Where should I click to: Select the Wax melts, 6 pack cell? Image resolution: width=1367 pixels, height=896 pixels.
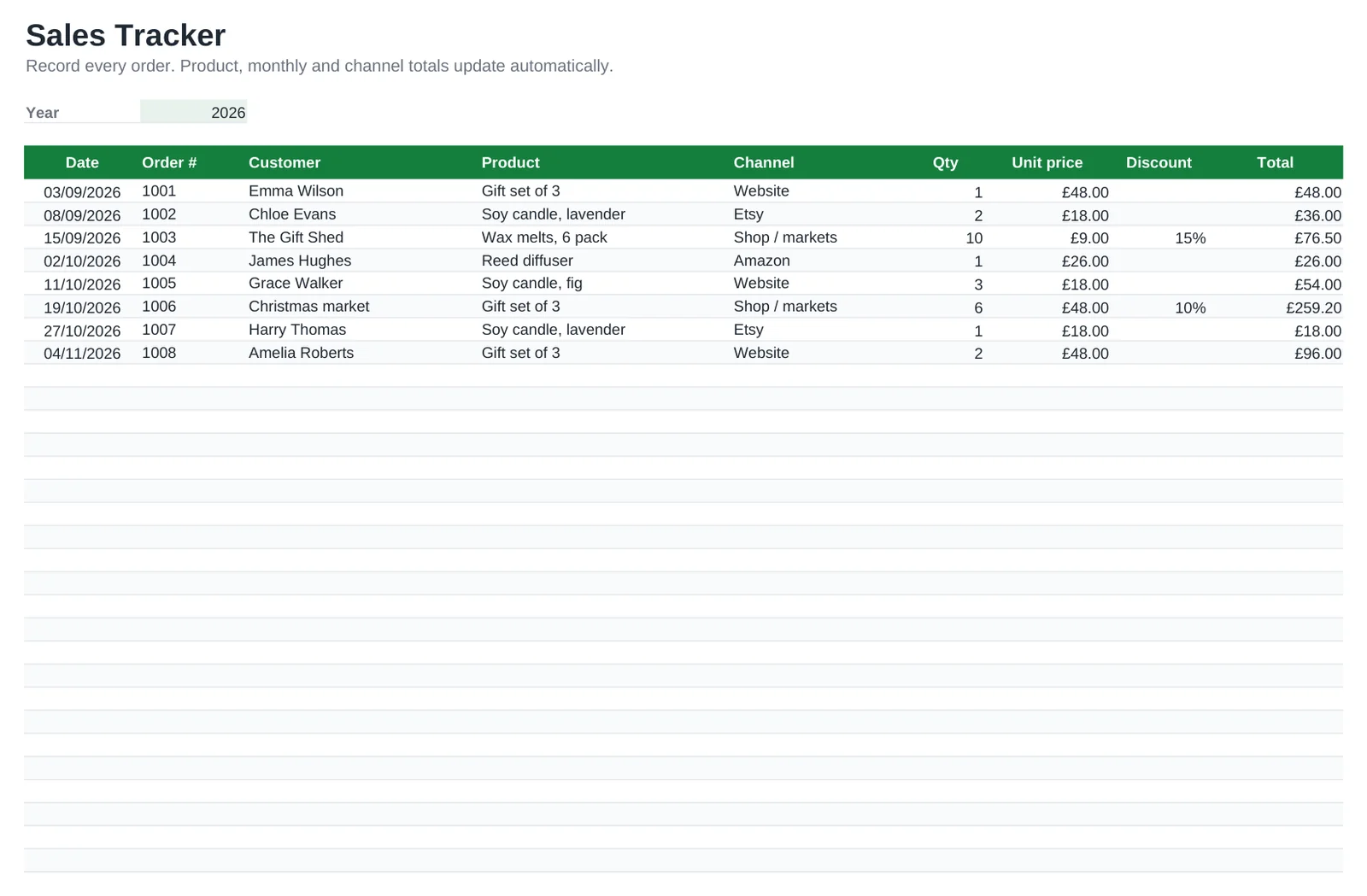click(544, 237)
